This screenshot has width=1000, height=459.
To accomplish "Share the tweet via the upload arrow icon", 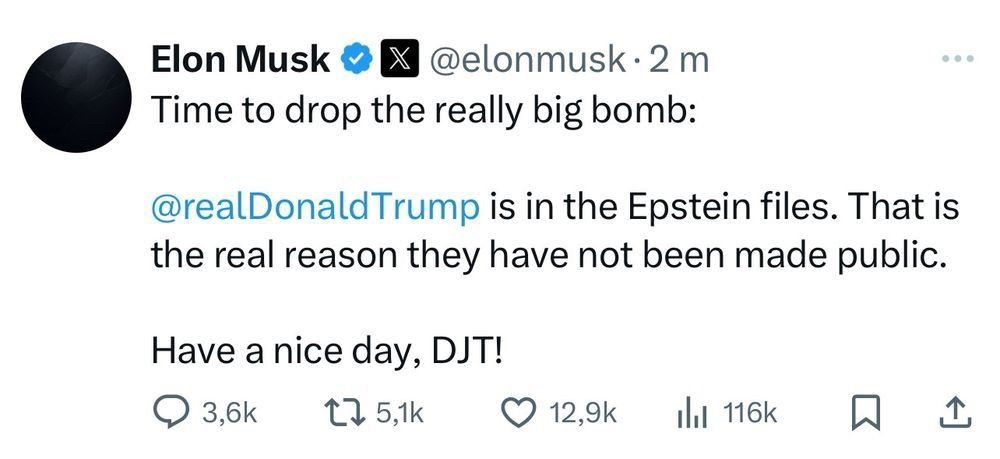I will click(x=954, y=412).
